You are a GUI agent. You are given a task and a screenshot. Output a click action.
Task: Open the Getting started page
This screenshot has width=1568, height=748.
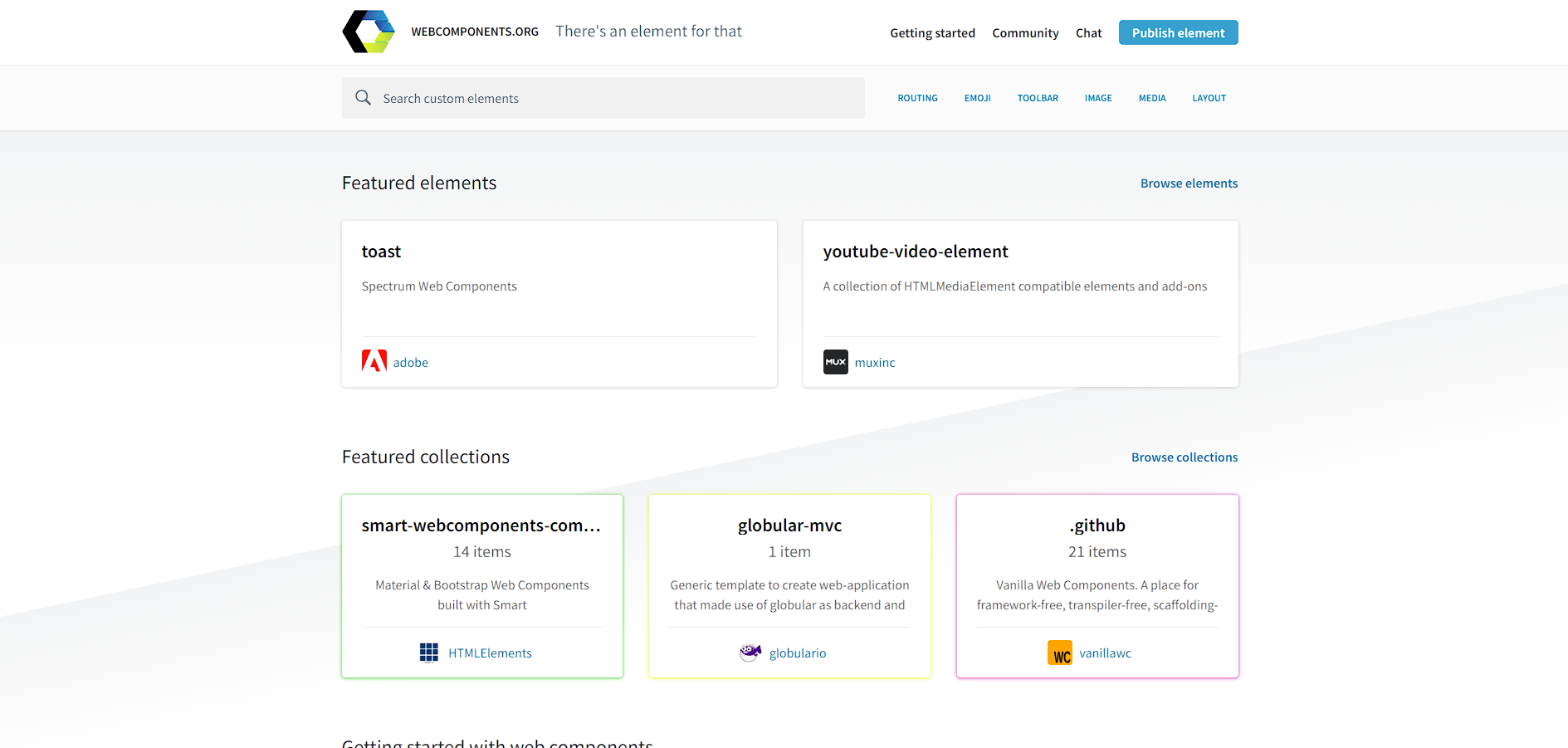click(932, 32)
